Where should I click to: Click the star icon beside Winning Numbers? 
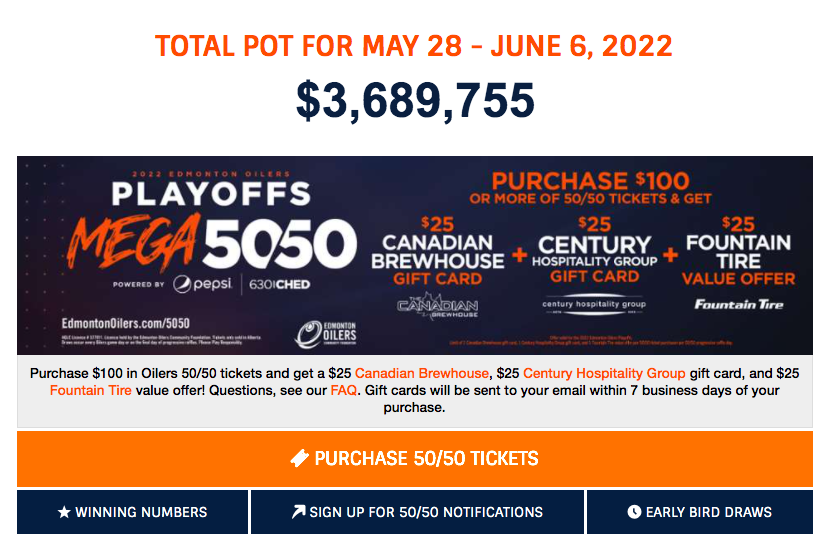[x=64, y=512]
